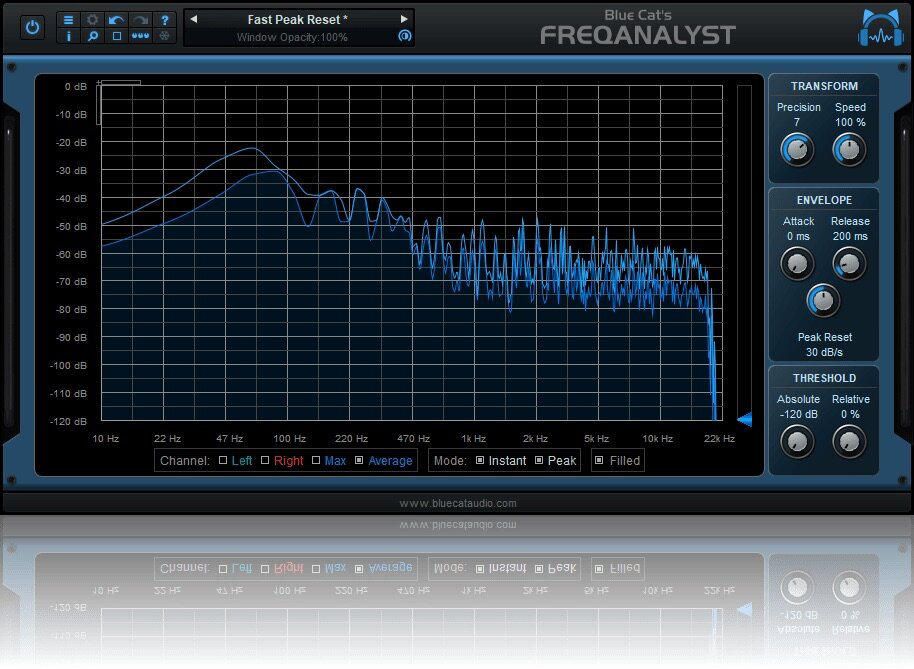Viewport: 914px width, 669px height.
Task: Toggle the plugin power bypass button
Action: pyautogui.click(x=33, y=27)
